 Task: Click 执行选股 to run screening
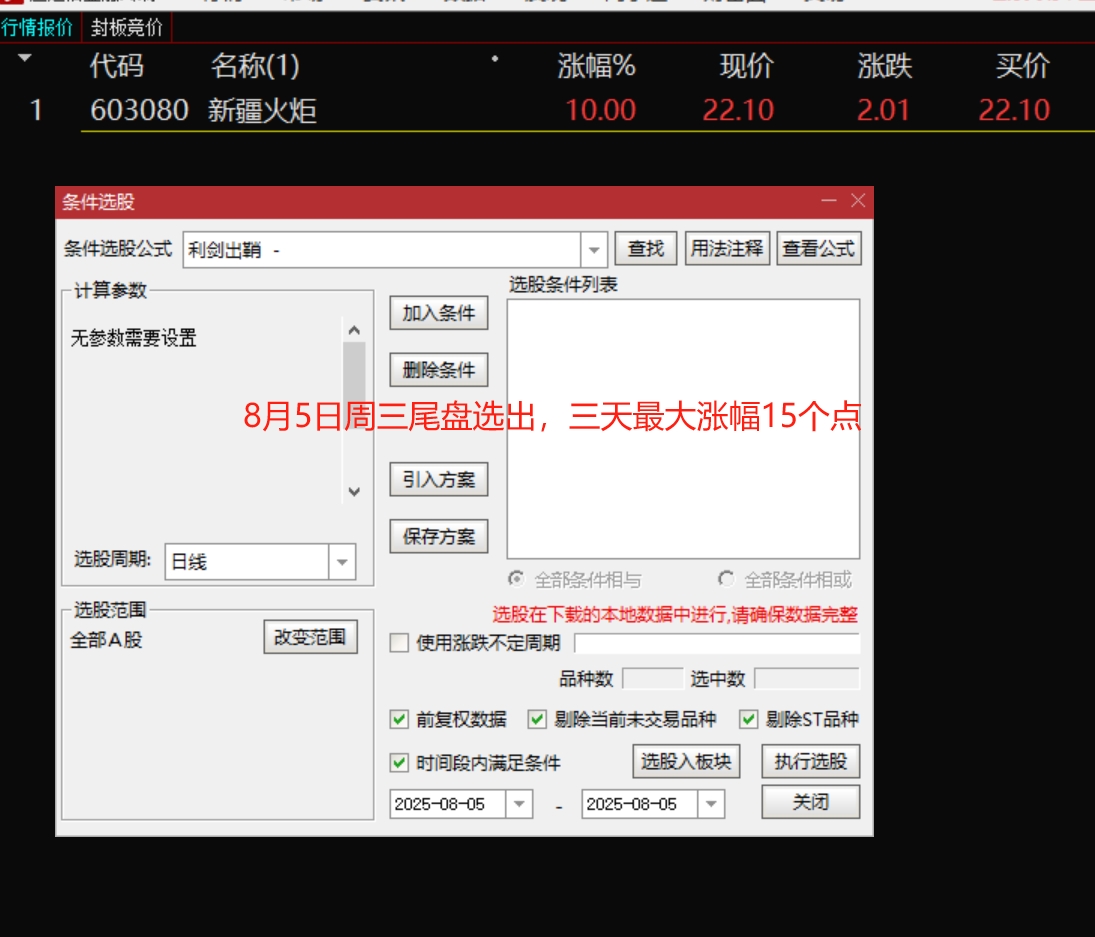point(810,761)
